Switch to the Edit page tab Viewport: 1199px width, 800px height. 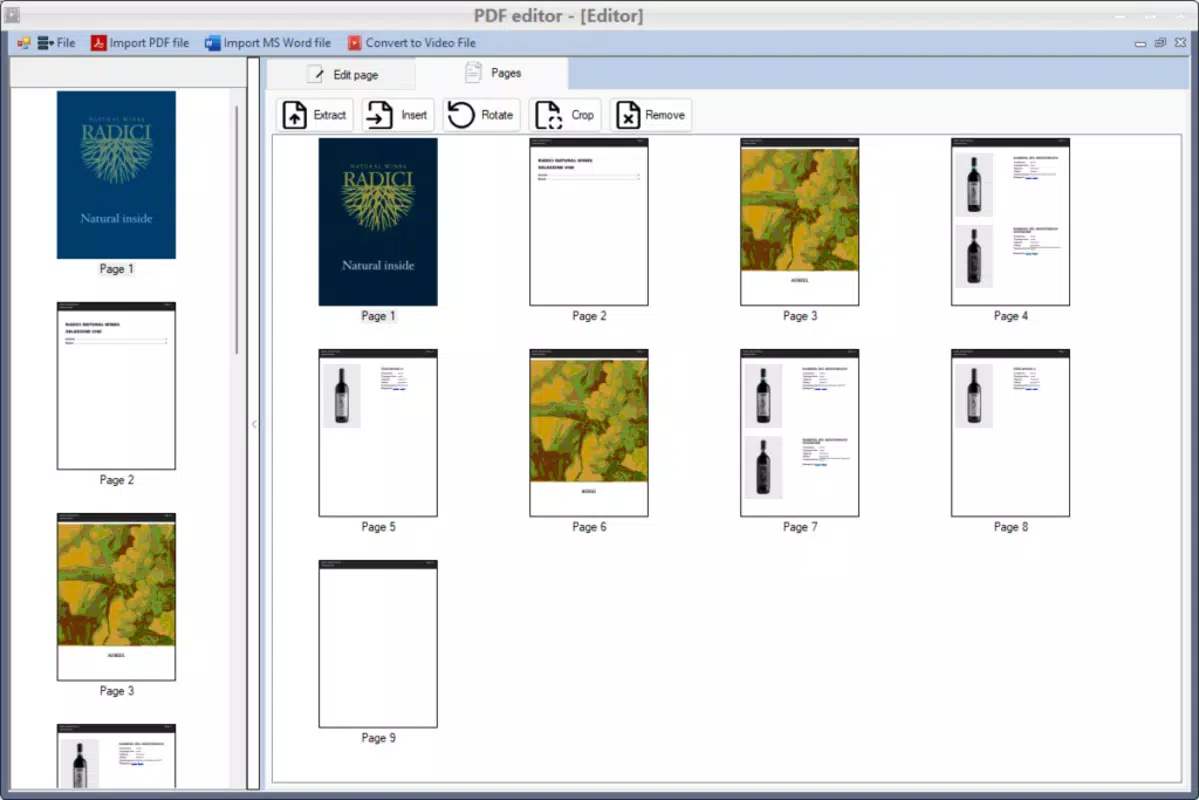tap(342, 74)
